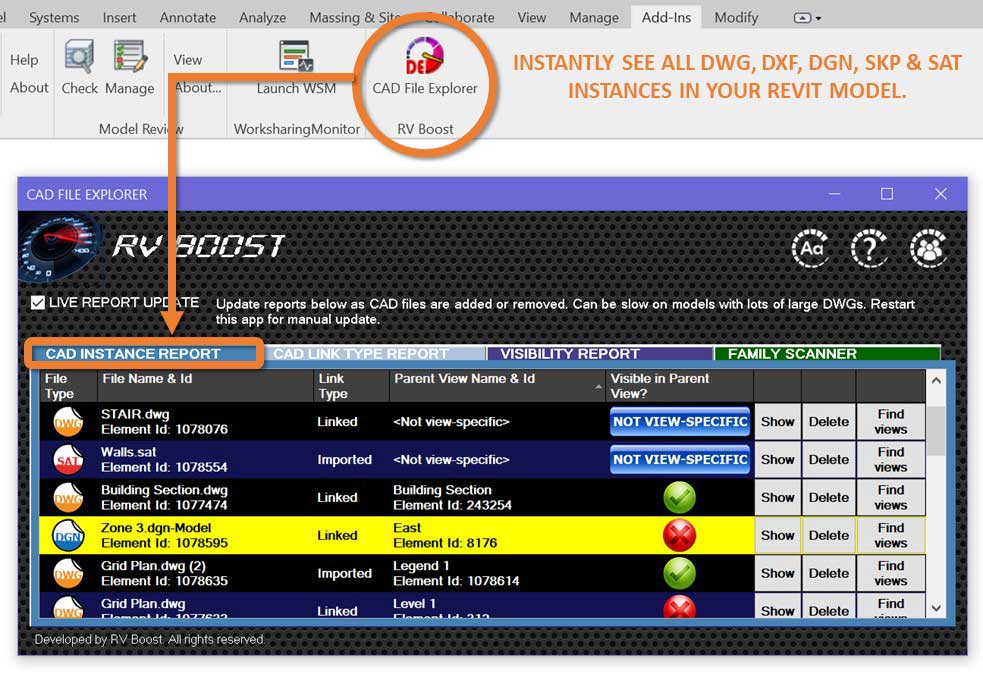Go to the Insert ribbon tab
This screenshot has height=674, width=983.
[x=119, y=18]
